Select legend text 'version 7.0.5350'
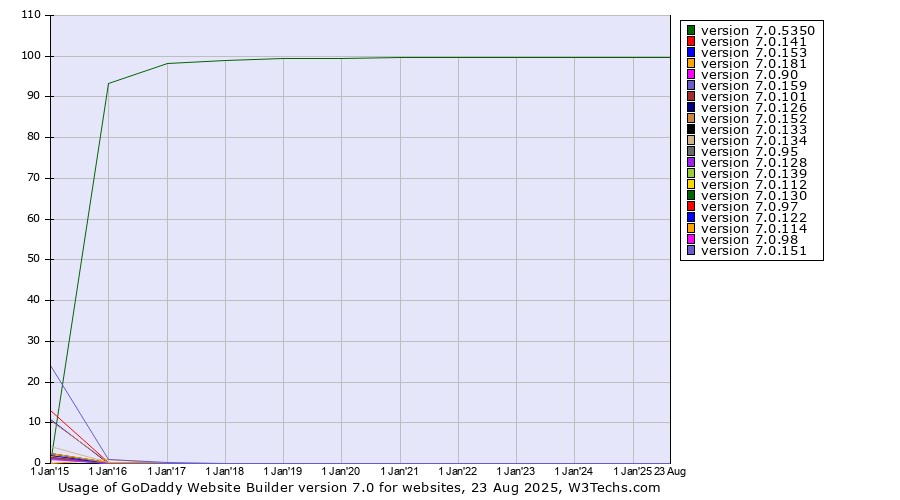The width and height of the screenshot is (900, 500). 758,30
